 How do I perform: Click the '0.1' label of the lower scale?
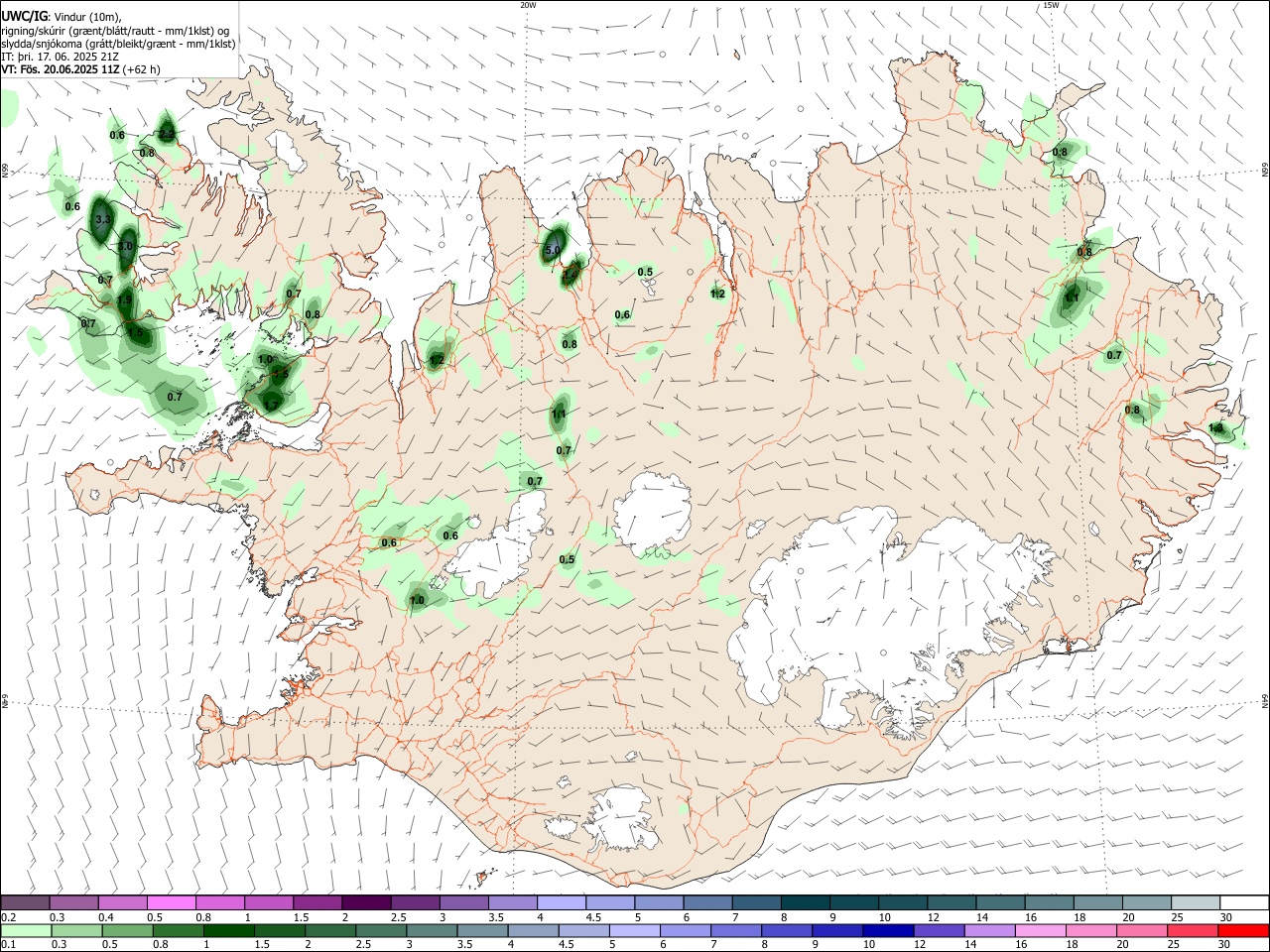(8, 945)
